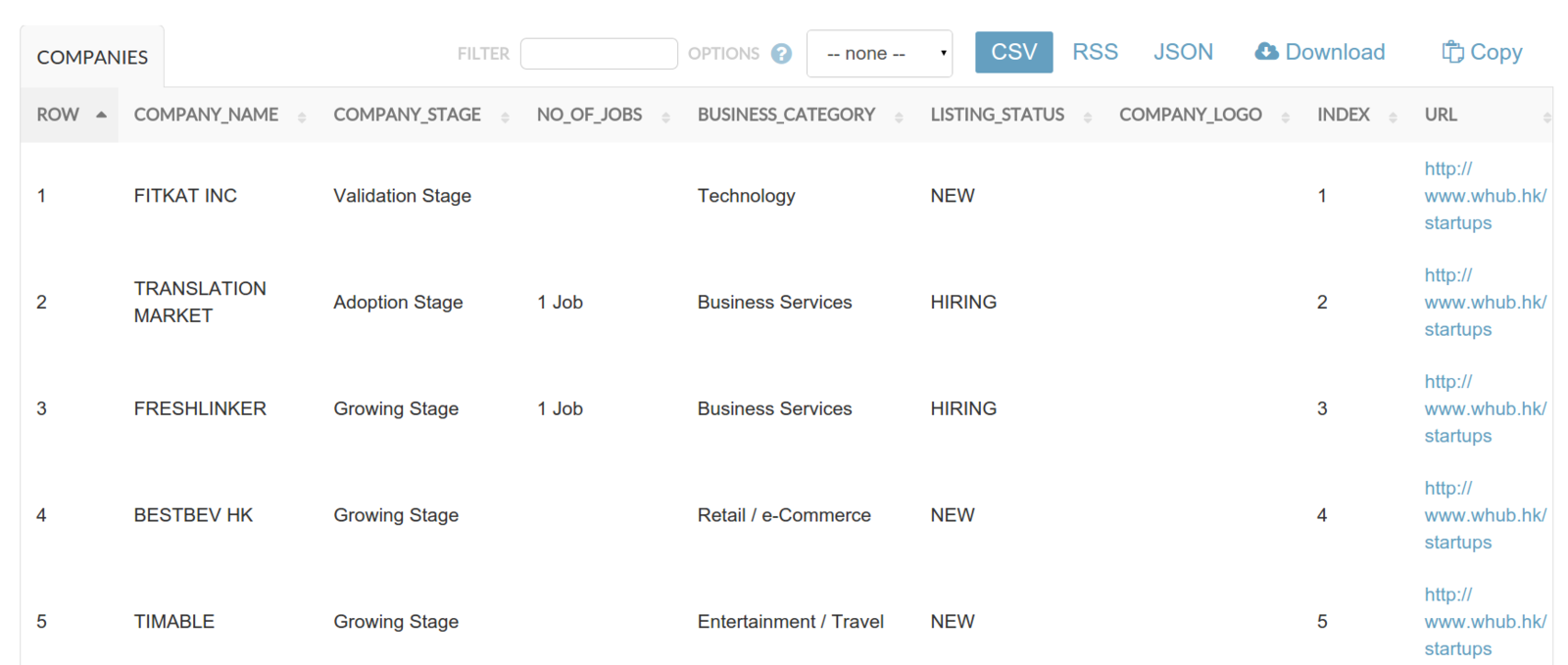
Task: Click the Download cloud icon
Action: pos(1266,51)
